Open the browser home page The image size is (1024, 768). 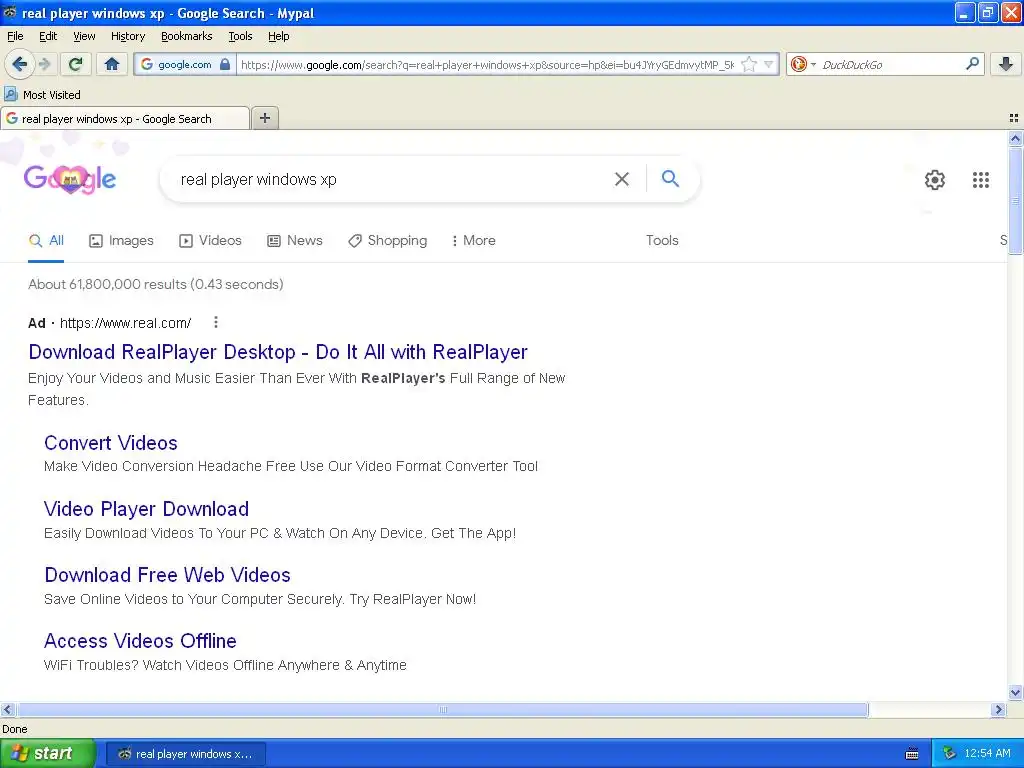112,64
